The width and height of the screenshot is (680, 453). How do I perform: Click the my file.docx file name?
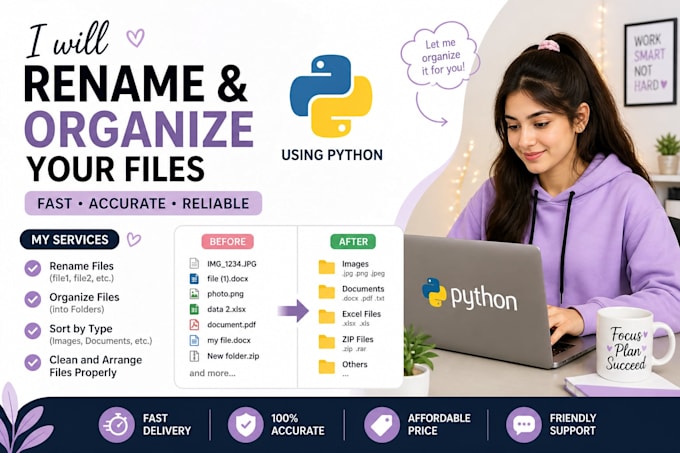229,340
